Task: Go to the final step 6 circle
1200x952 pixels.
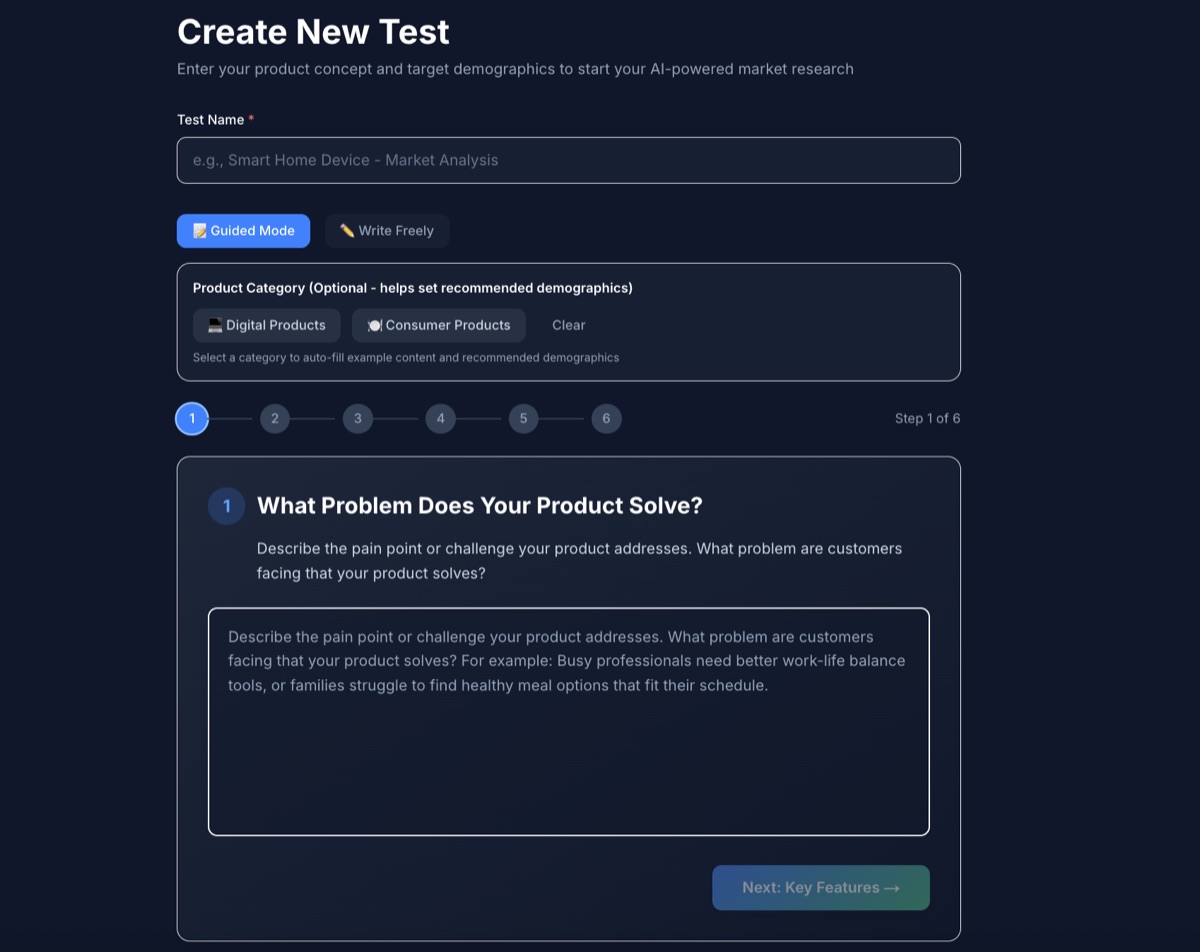Action: pos(606,418)
